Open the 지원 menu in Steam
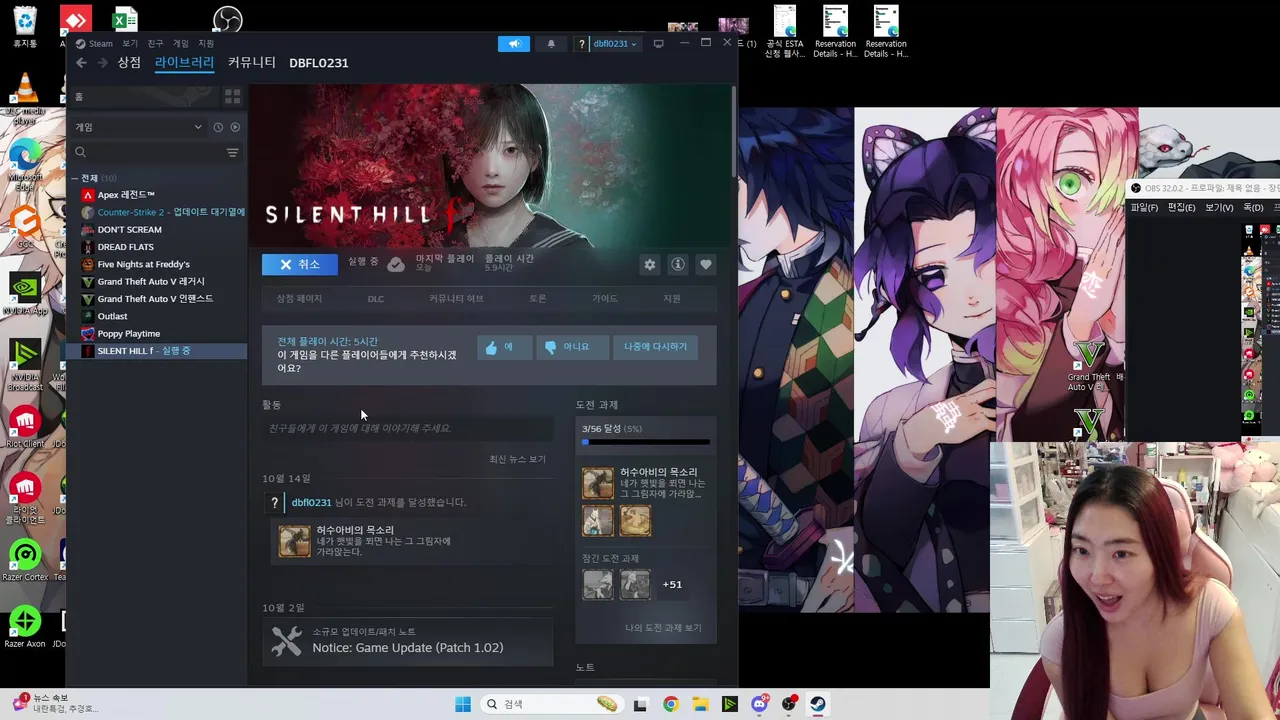The width and height of the screenshot is (1280, 720). point(206,44)
